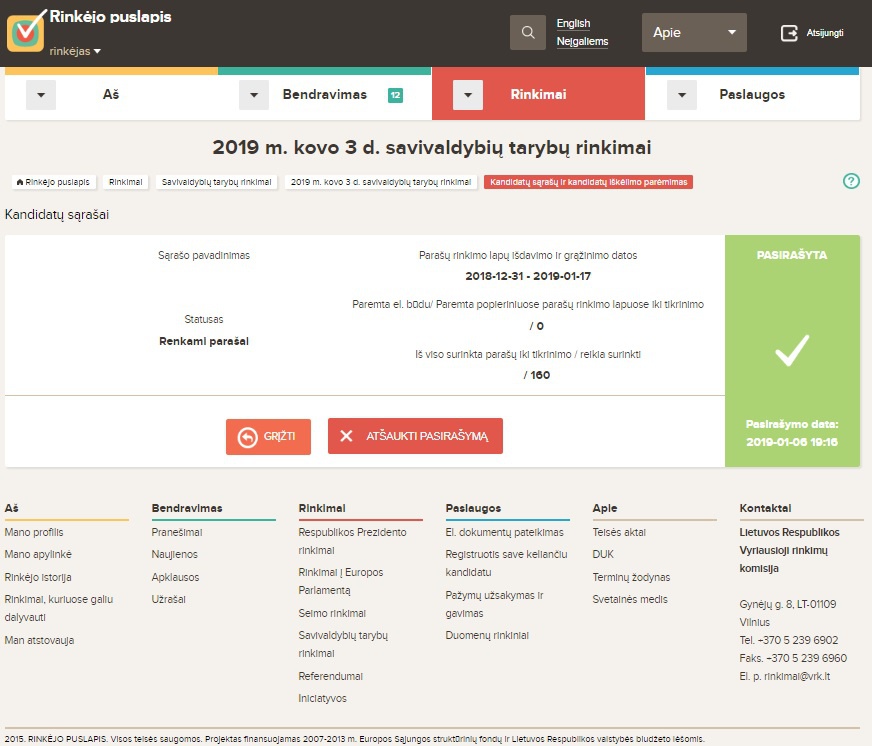872x746 pixels.
Task: Click the white checkmark in PASIRAŠYTA panel
Action: 792,350
